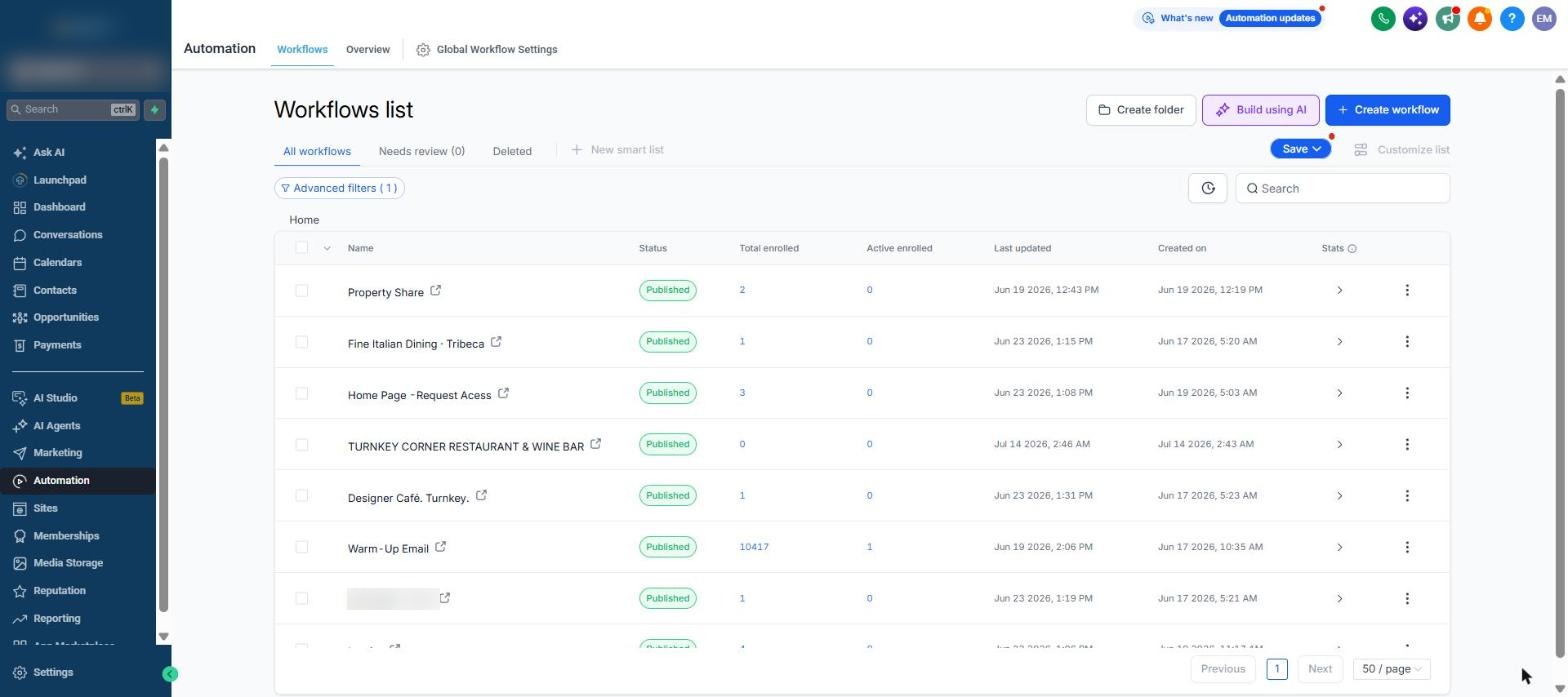Open Conversations in sidebar

click(67, 235)
